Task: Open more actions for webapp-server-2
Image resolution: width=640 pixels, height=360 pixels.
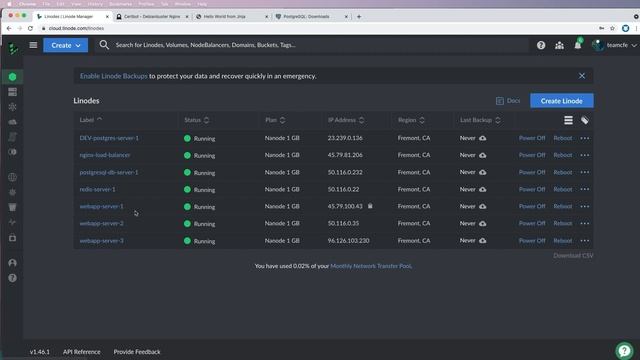Action: (x=584, y=224)
